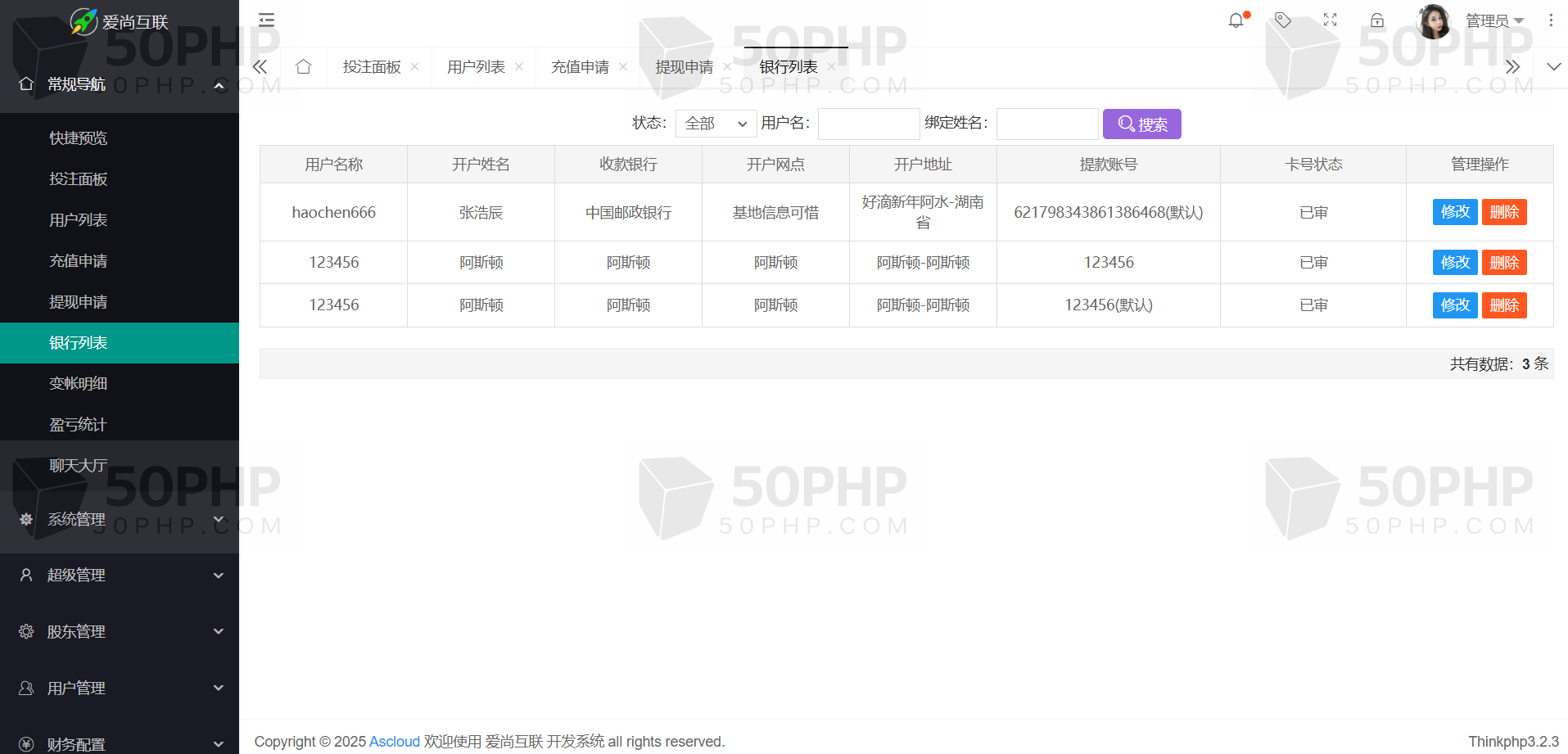Toggle fullscreen mode icon
Viewport: 1568px width, 754px height.
point(1330,20)
